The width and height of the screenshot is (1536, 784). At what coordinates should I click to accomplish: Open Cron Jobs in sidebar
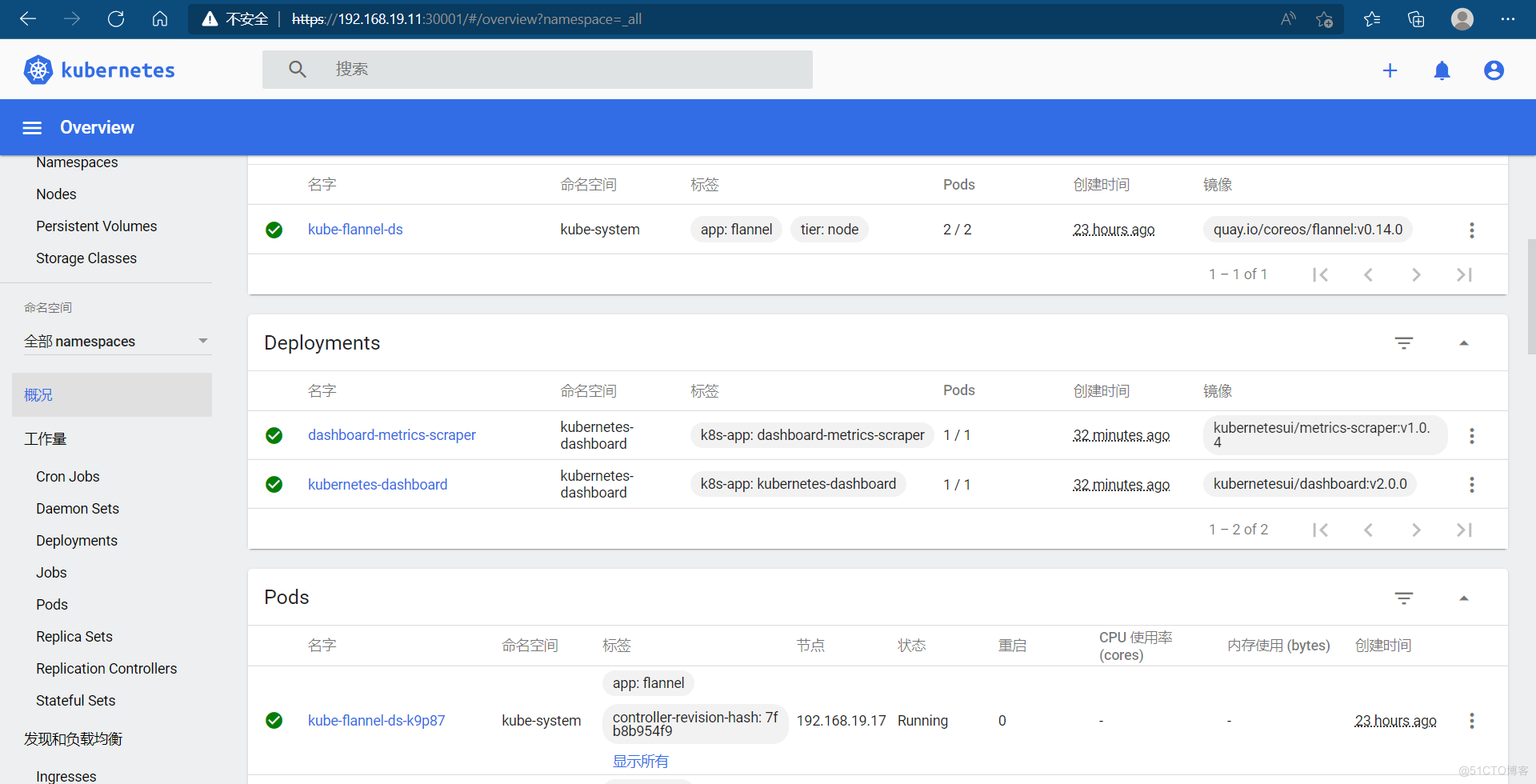[x=68, y=477]
